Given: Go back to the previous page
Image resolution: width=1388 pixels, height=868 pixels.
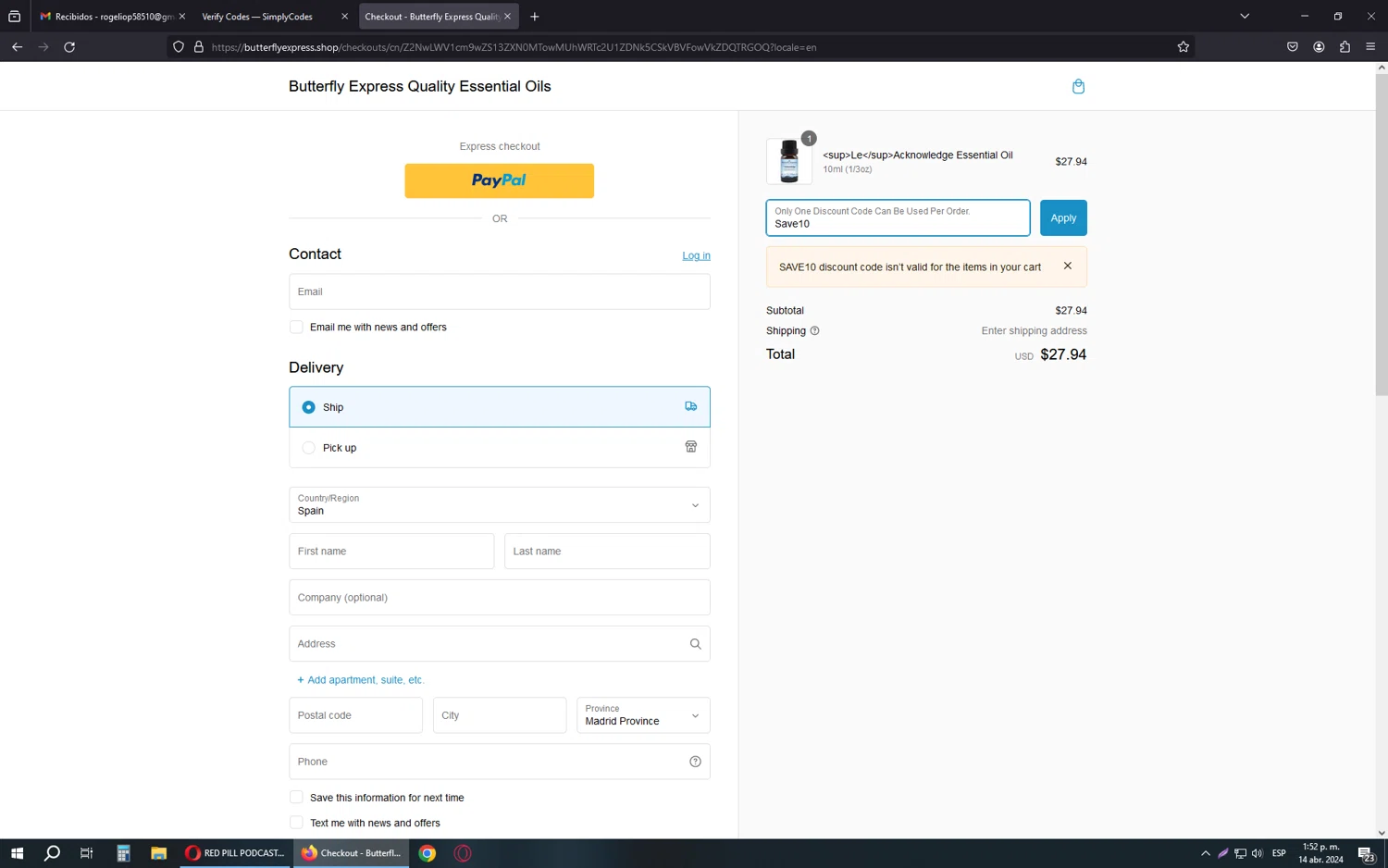Looking at the screenshot, I should (x=17, y=47).
